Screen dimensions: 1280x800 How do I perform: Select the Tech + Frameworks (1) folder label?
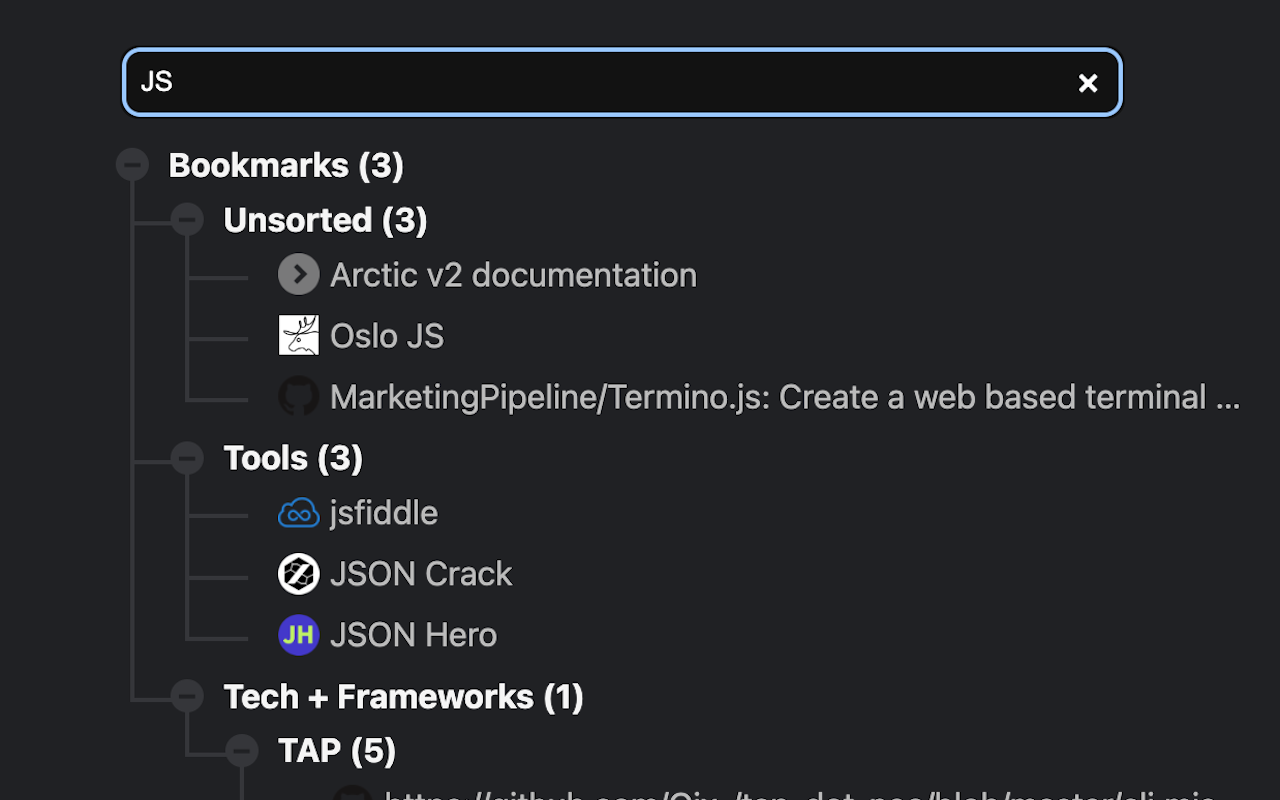403,696
